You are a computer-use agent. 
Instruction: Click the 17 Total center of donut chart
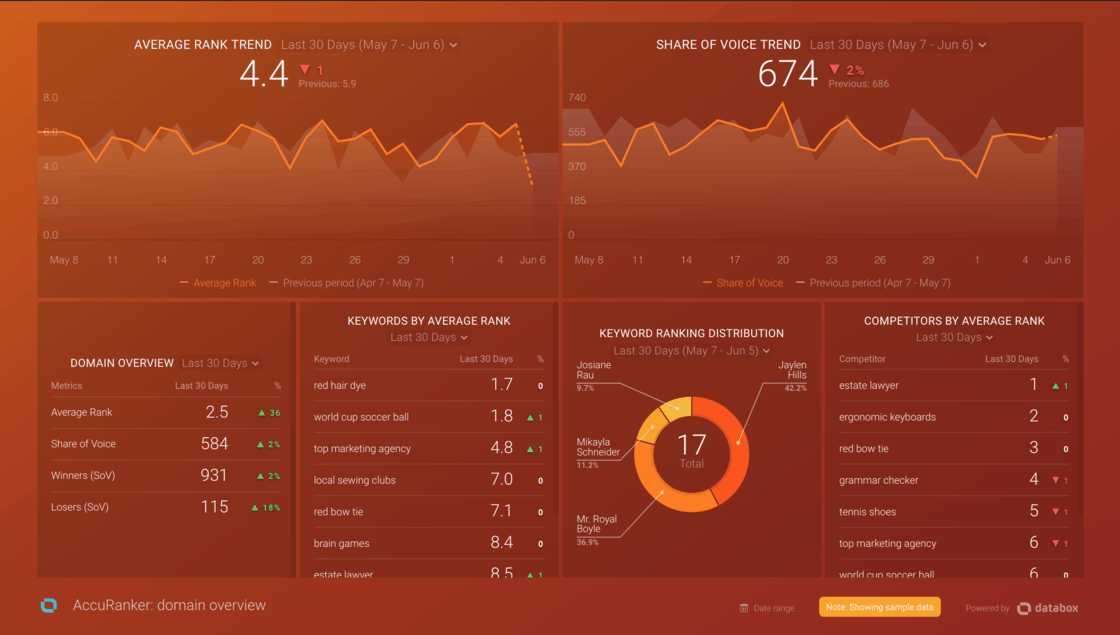coord(691,450)
